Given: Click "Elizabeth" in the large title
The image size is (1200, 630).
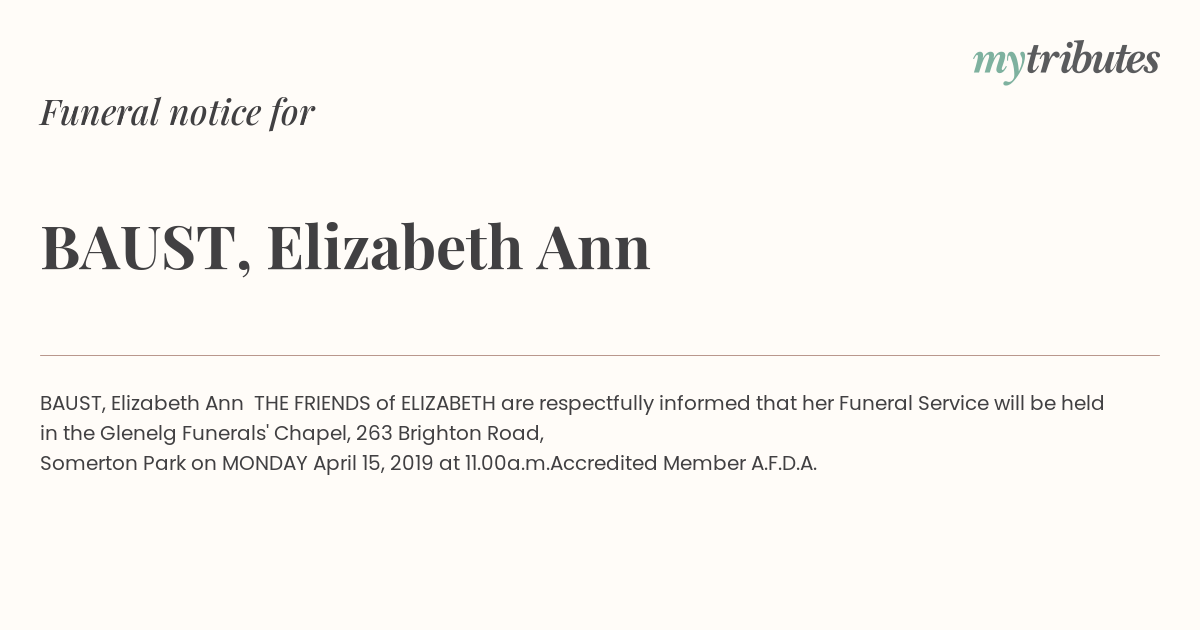Looking at the screenshot, I should pyautogui.click(x=394, y=246).
